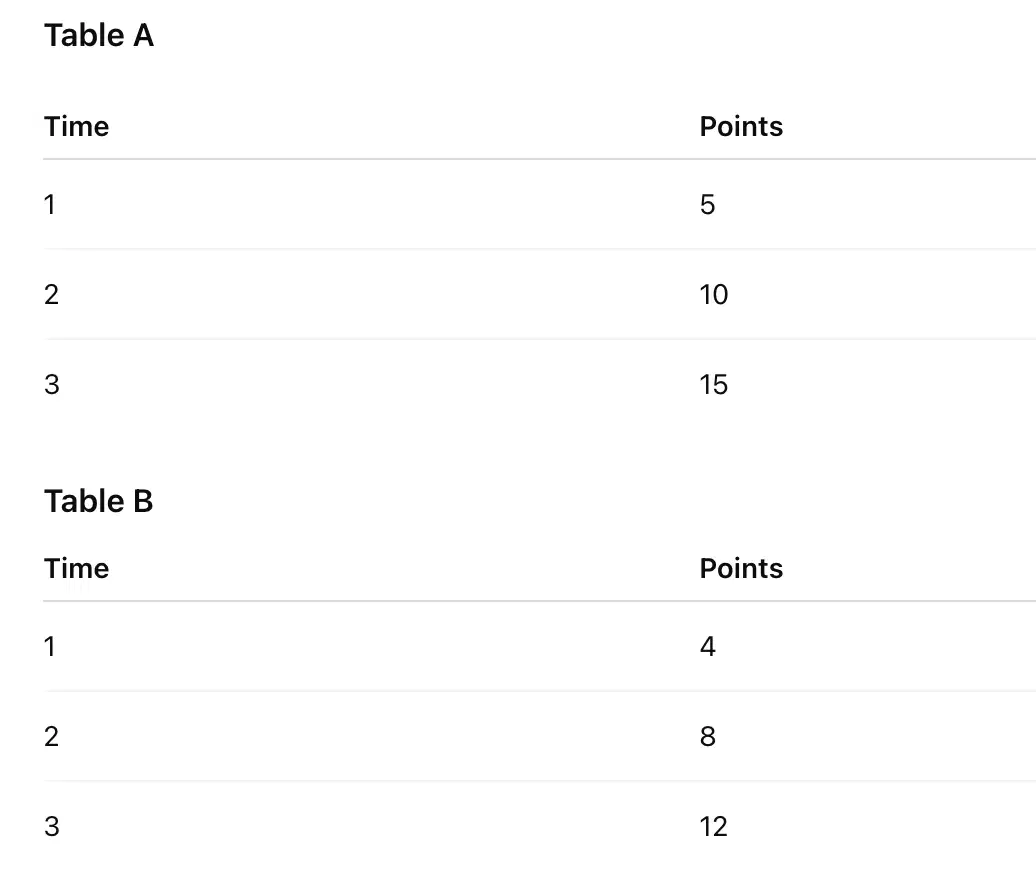Click Table A Points value 15
Screen dimensions: 1036x884
coord(714,385)
